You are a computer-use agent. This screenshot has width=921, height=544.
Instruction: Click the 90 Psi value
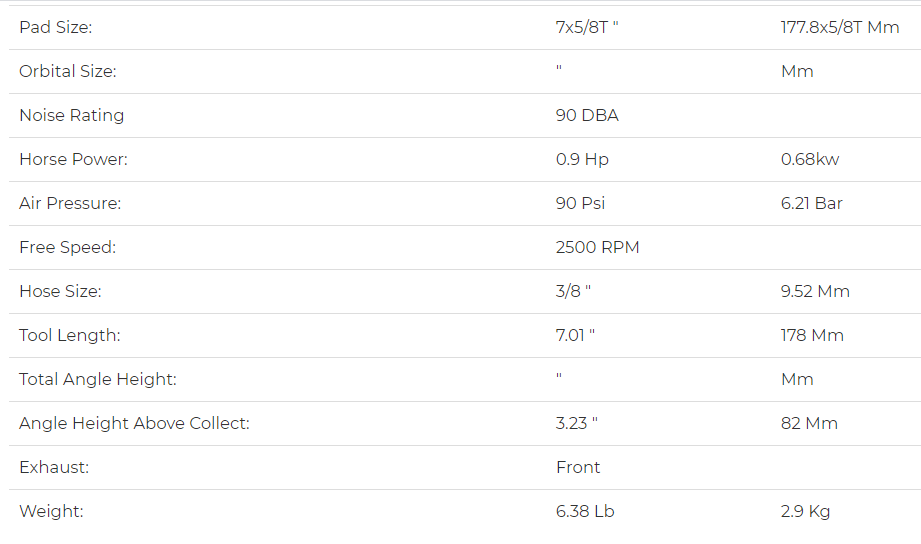click(580, 204)
